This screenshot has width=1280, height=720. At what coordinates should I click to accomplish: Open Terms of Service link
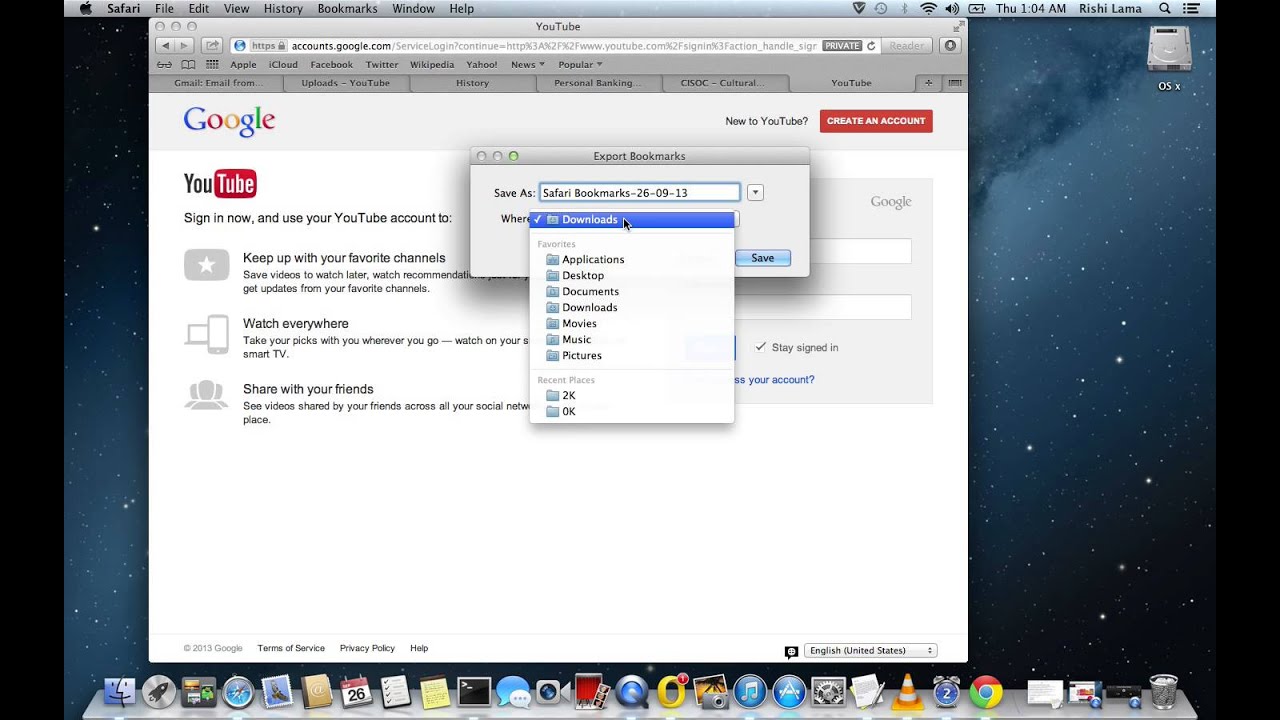(x=291, y=648)
